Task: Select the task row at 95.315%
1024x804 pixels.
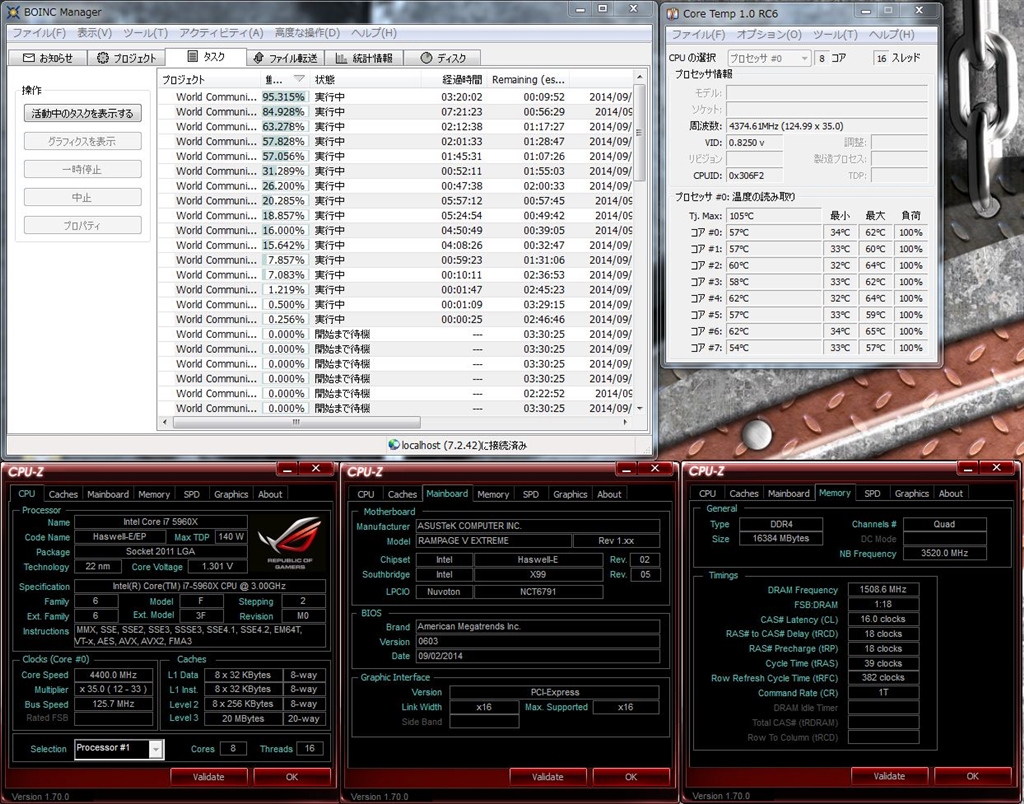Action: [x=396, y=97]
